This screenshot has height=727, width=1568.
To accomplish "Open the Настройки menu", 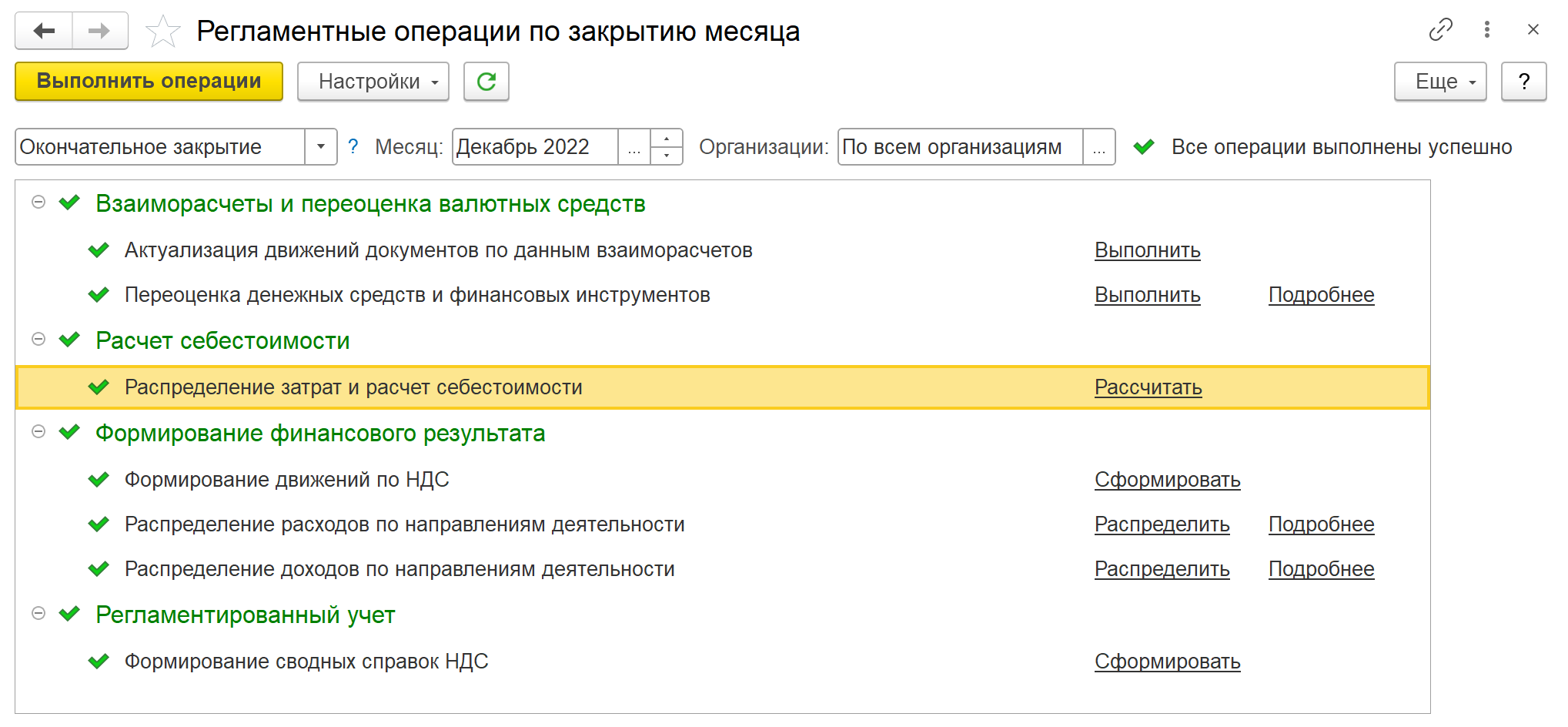I will pos(373,82).
